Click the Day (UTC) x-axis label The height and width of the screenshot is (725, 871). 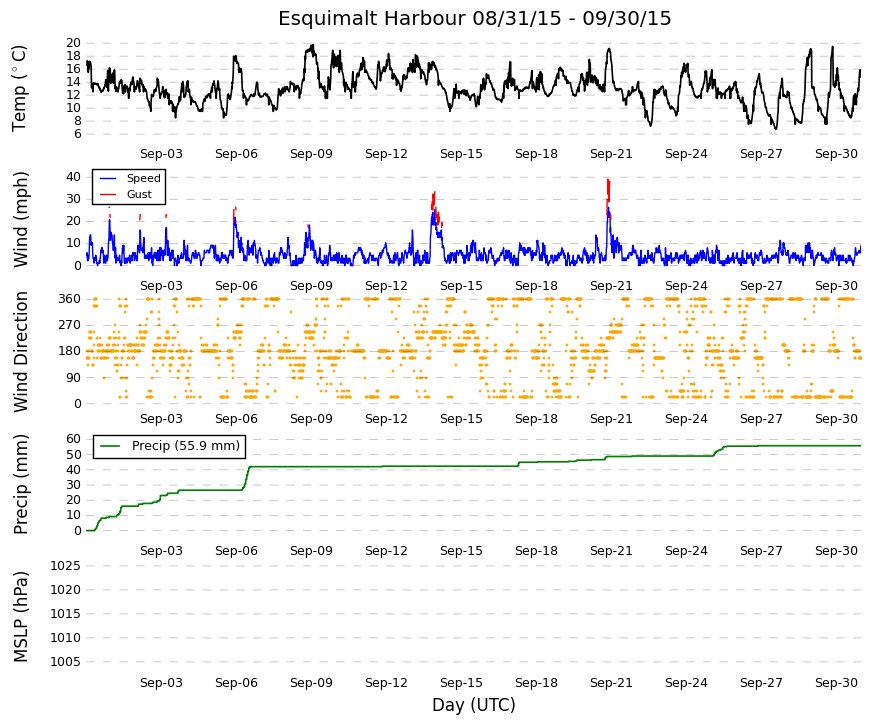pos(474,705)
